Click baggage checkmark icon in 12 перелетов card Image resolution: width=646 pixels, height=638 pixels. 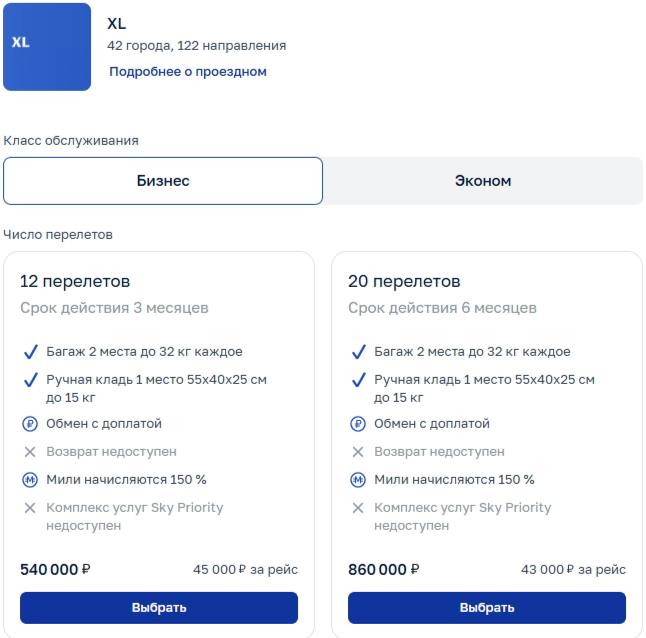click(x=30, y=352)
